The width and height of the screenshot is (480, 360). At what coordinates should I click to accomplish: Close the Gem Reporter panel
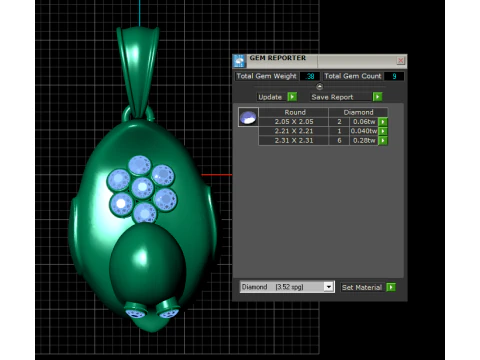click(x=401, y=60)
